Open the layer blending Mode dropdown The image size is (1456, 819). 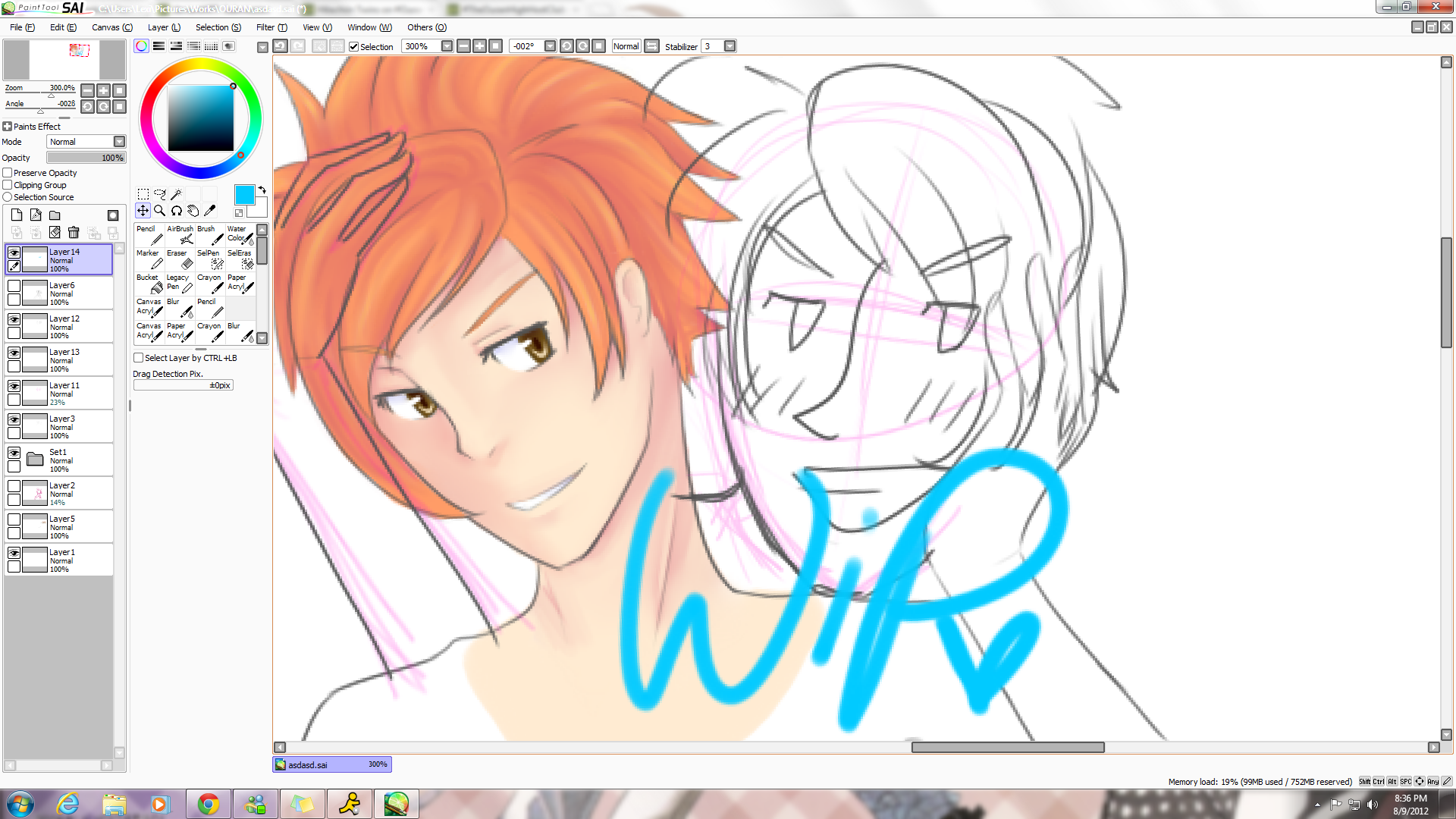[119, 142]
